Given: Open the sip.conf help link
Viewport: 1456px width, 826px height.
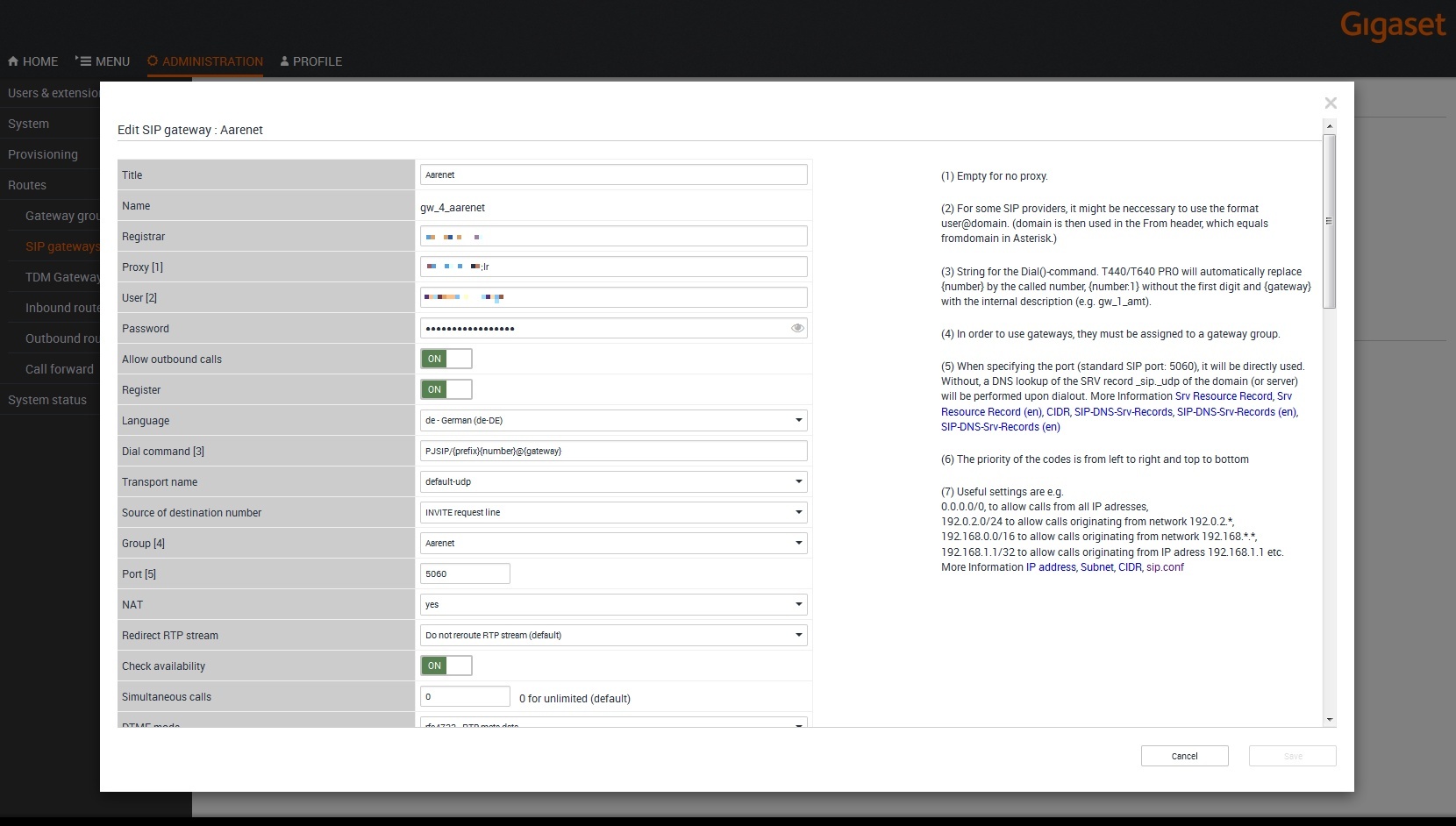Looking at the screenshot, I should 1165,567.
